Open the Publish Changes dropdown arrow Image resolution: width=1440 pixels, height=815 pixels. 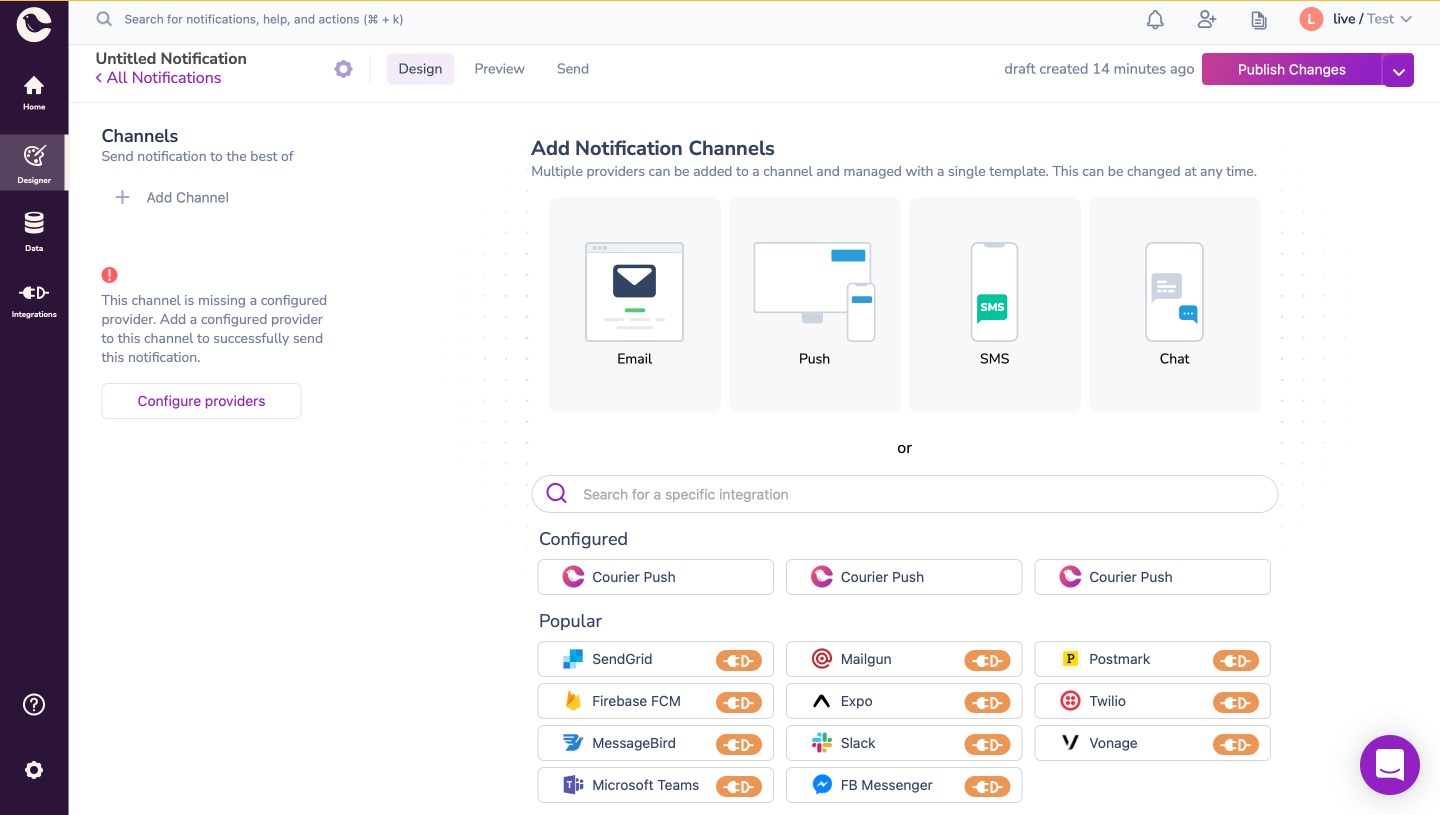1398,69
